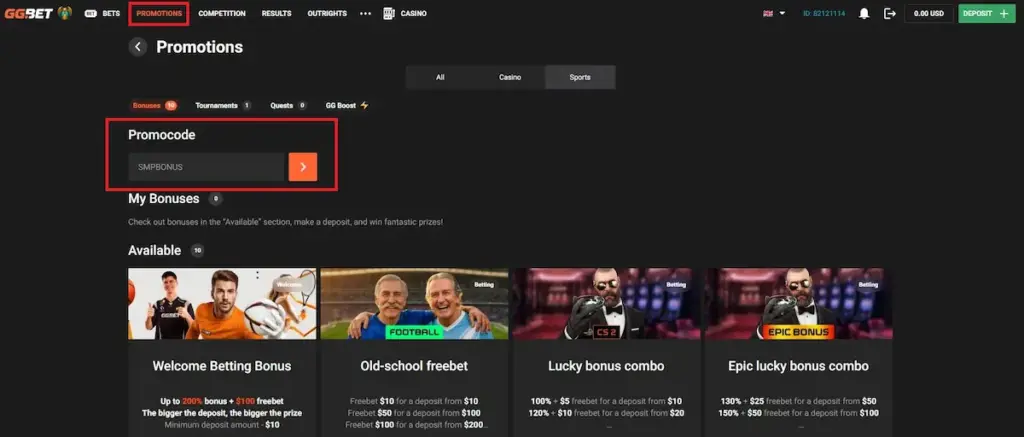Click the Welcome tag on first card
Image resolution: width=1024 pixels, height=437 pixels.
[x=289, y=284]
